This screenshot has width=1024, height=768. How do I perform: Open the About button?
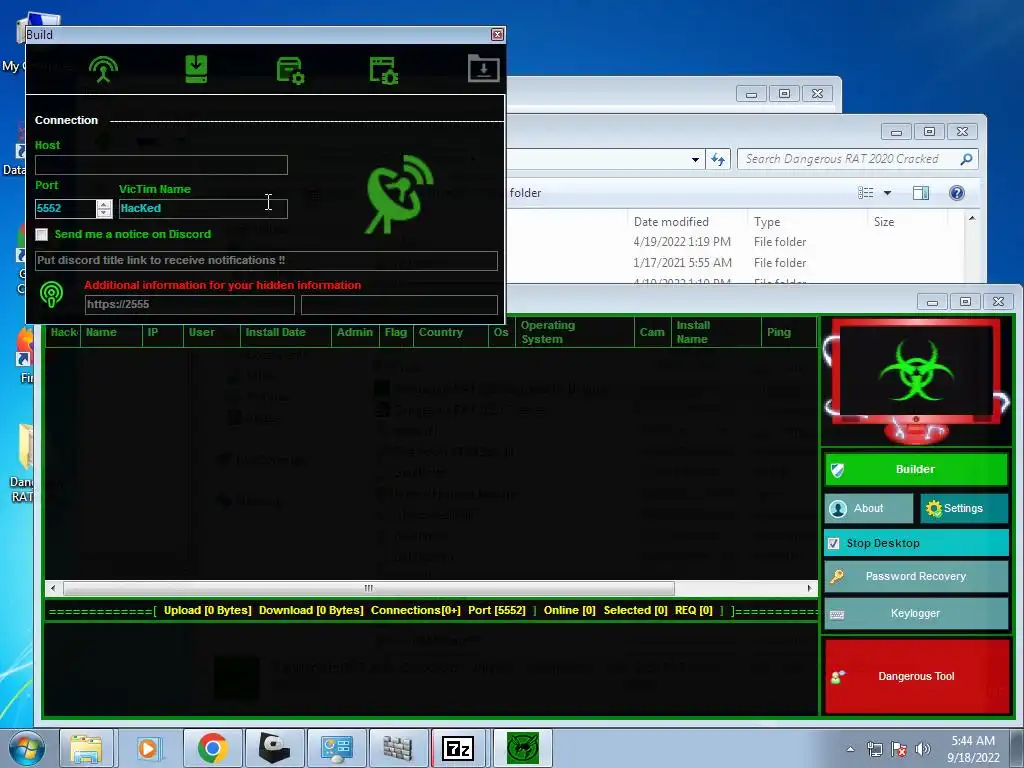[869, 509]
